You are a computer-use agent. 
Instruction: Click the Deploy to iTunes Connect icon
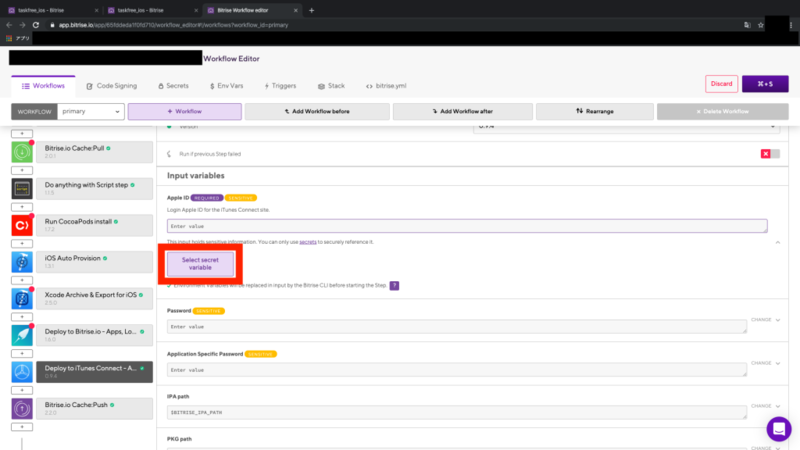[x=22, y=372]
